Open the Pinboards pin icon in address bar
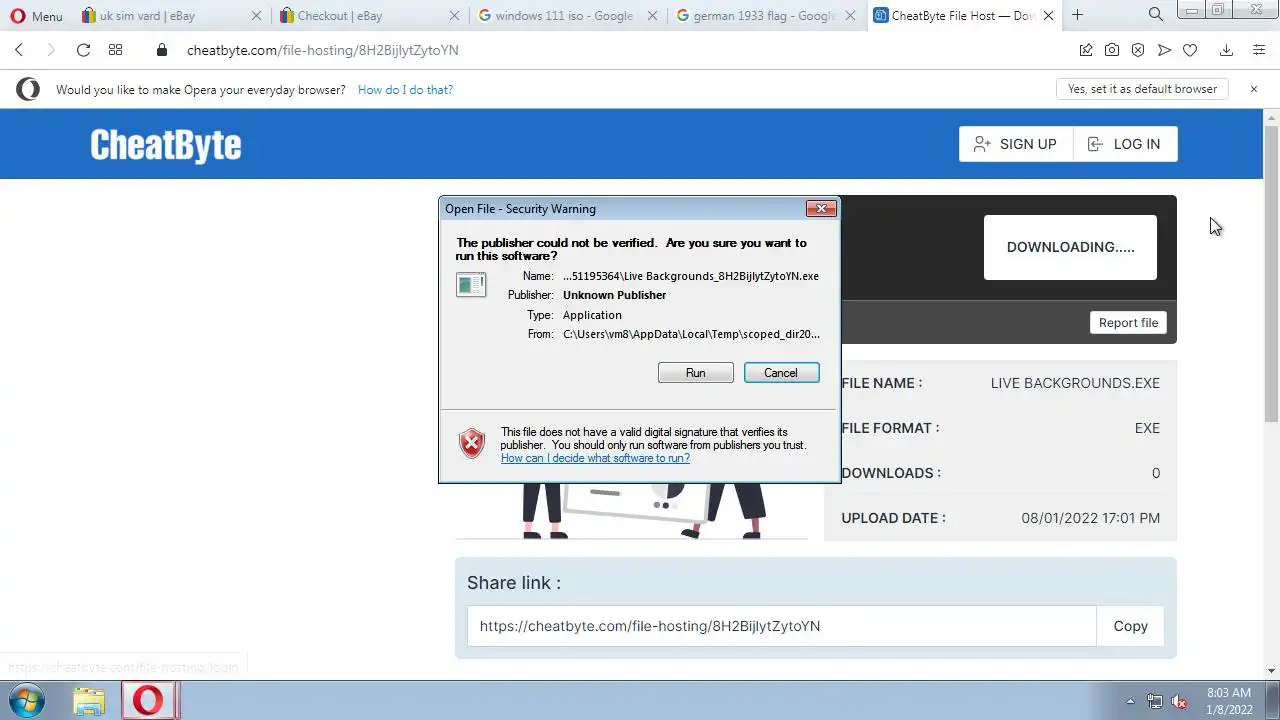 coord(1086,50)
